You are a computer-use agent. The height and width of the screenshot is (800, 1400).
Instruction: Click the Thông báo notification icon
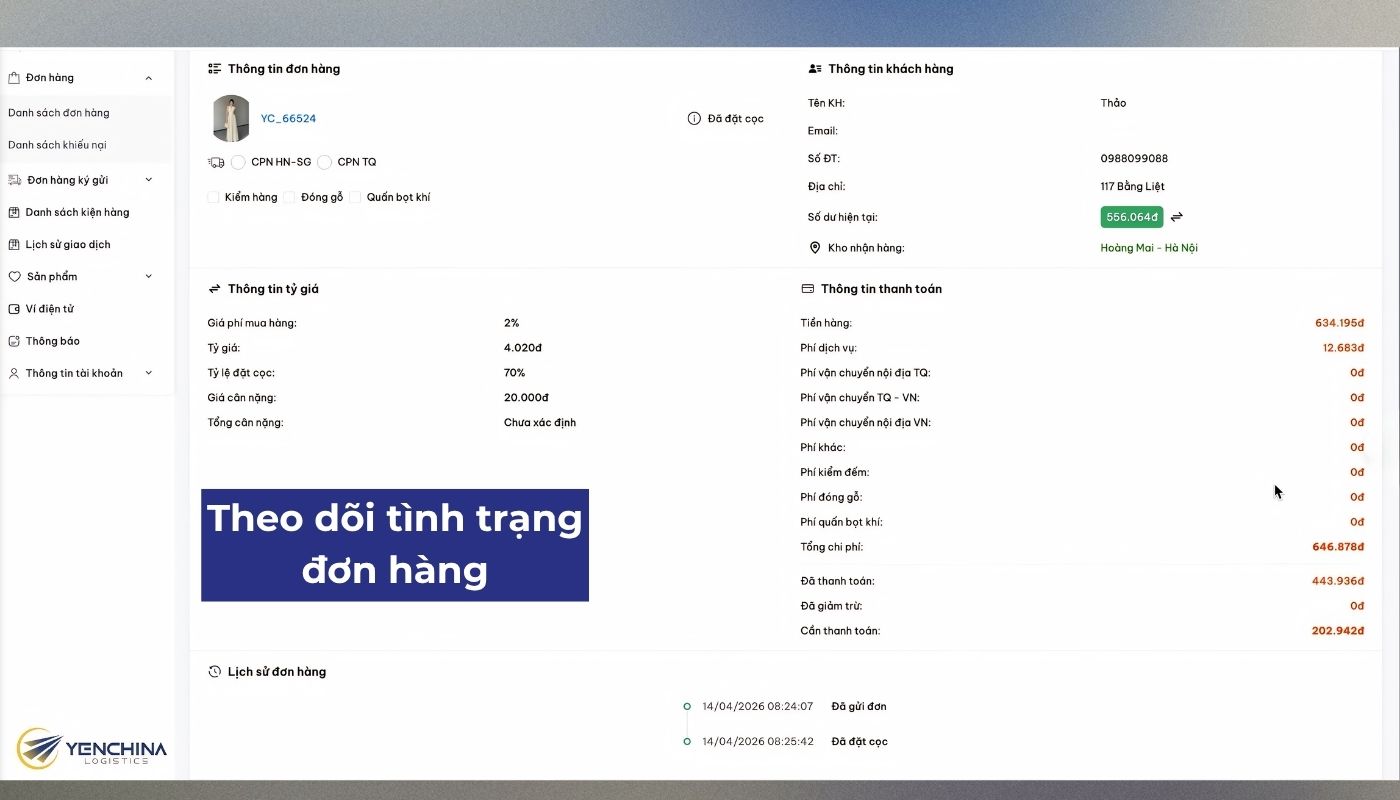(14, 340)
